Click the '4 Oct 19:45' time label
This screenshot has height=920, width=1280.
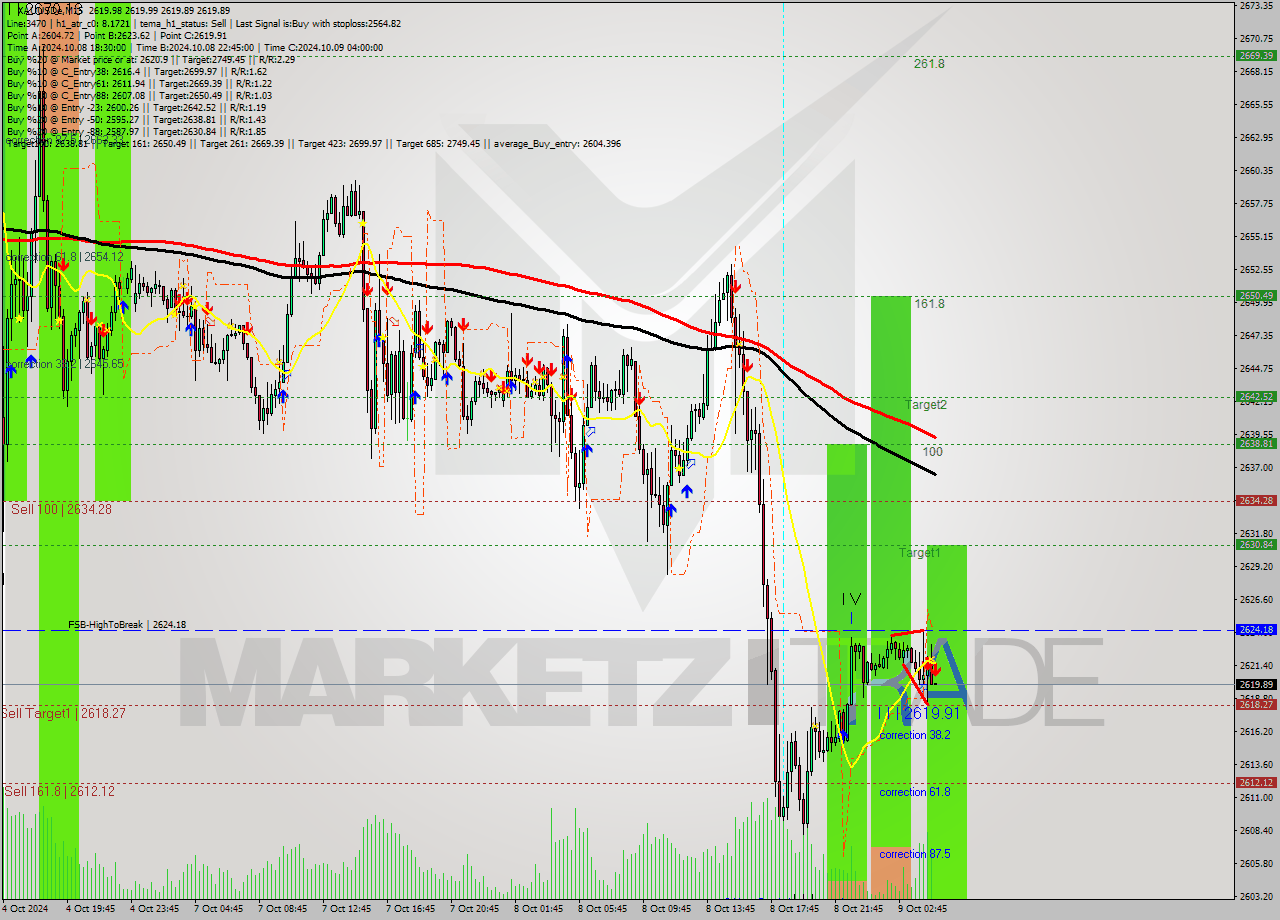(90, 909)
